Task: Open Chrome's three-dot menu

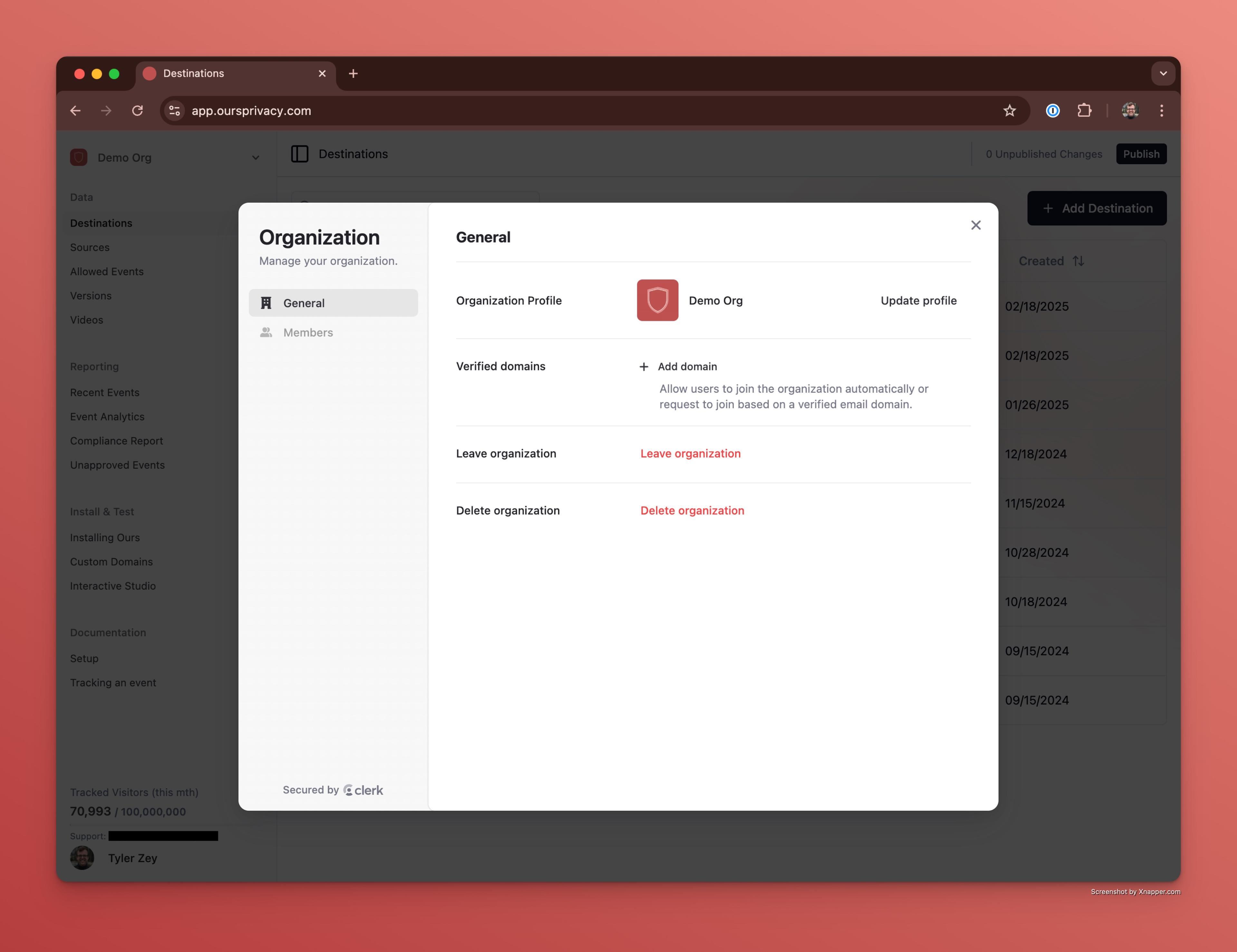Action: click(x=1161, y=111)
